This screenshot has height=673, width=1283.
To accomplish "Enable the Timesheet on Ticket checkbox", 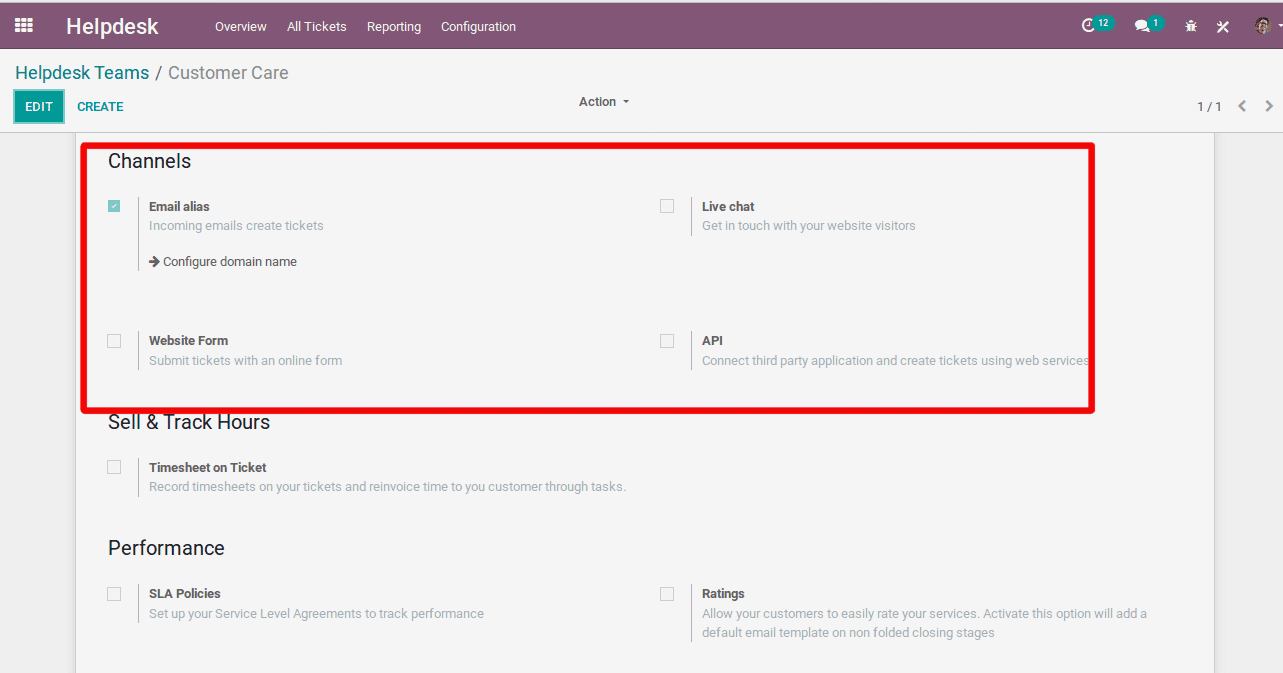I will coord(114,467).
